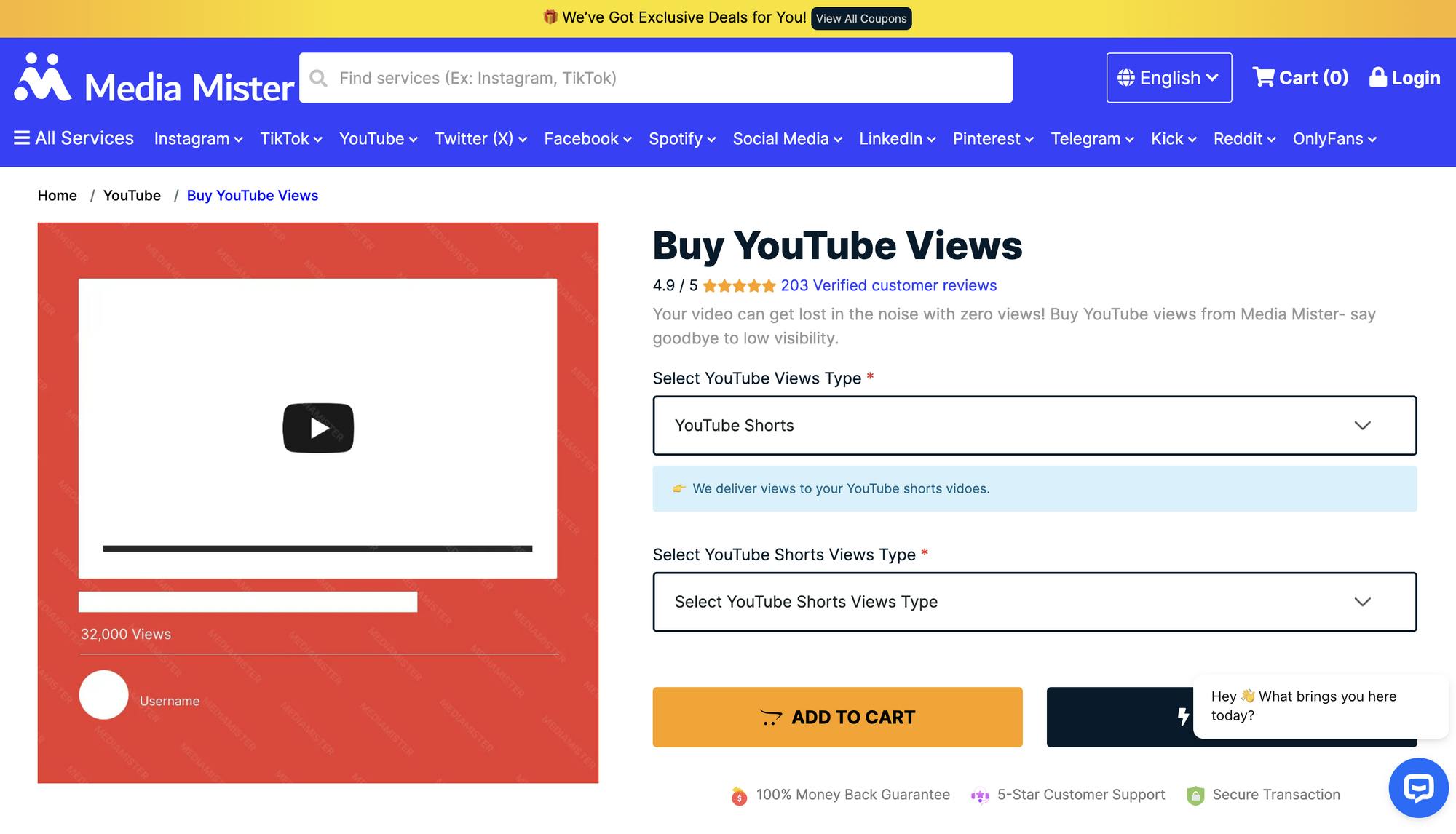Expand the Select YouTube Shorts Views Type dropdown
This screenshot has height=834, width=1456.
[1034, 602]
